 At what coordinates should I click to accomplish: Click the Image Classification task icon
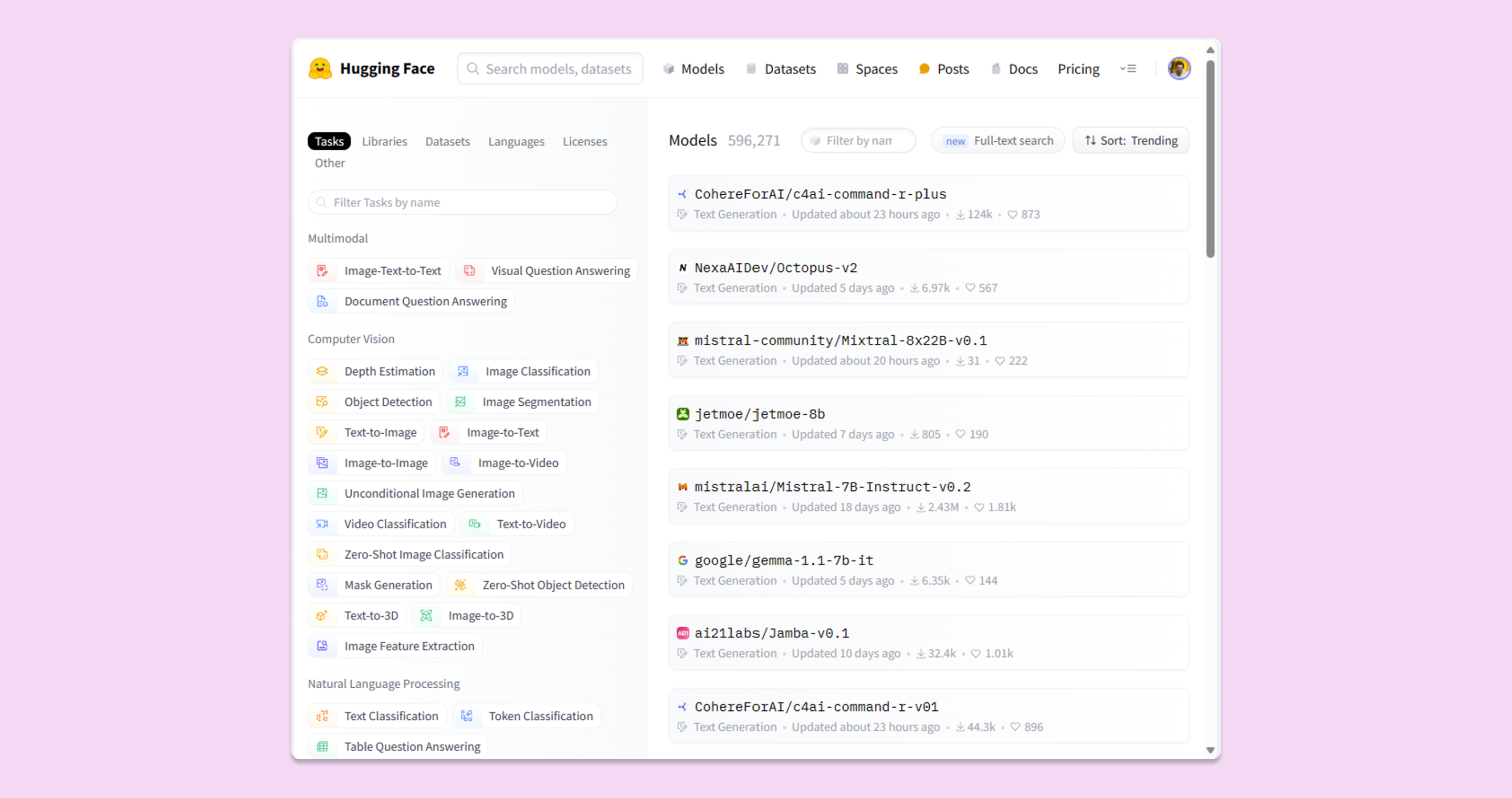click(463, 371)
